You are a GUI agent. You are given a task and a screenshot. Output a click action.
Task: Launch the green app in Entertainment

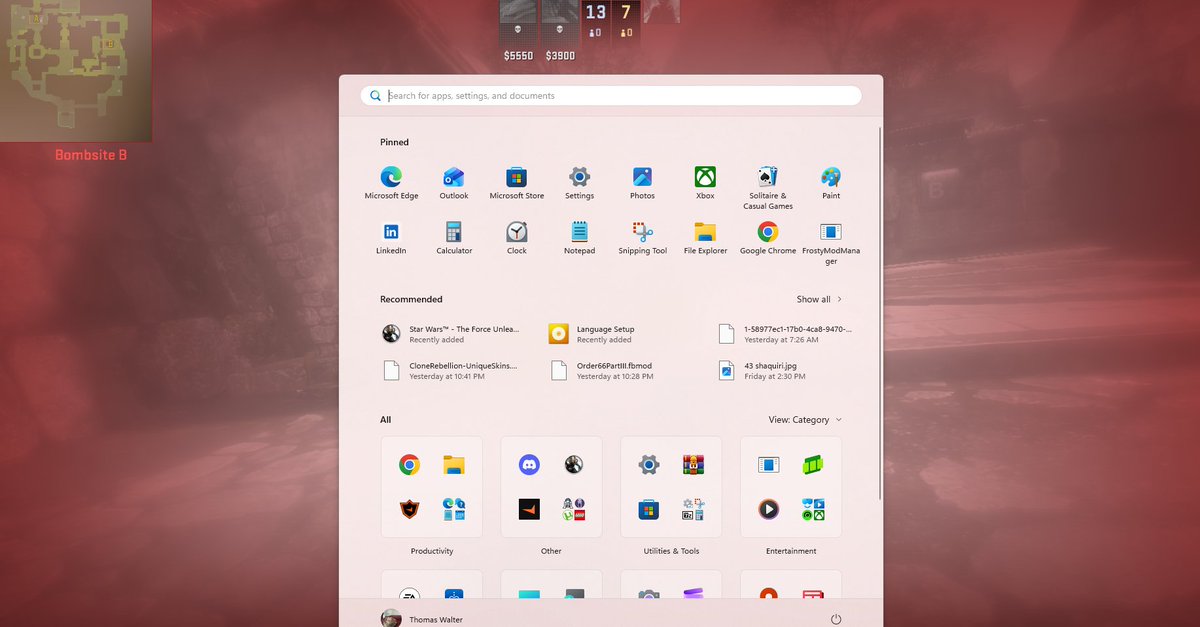pyautogui.click(x=813, y=464)
